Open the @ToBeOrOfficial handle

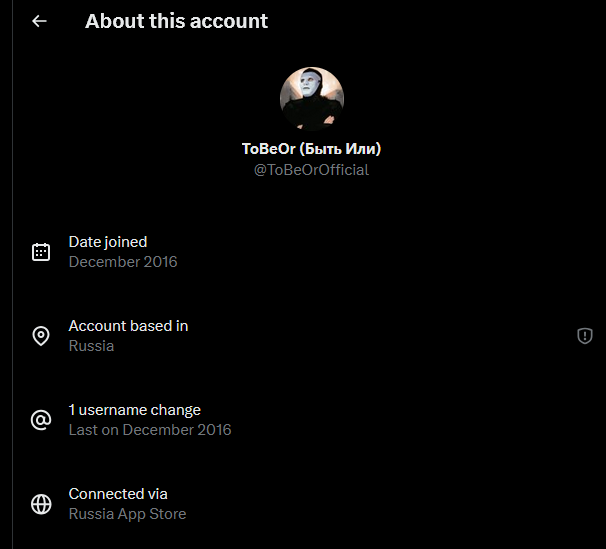[x=311, y=170]
